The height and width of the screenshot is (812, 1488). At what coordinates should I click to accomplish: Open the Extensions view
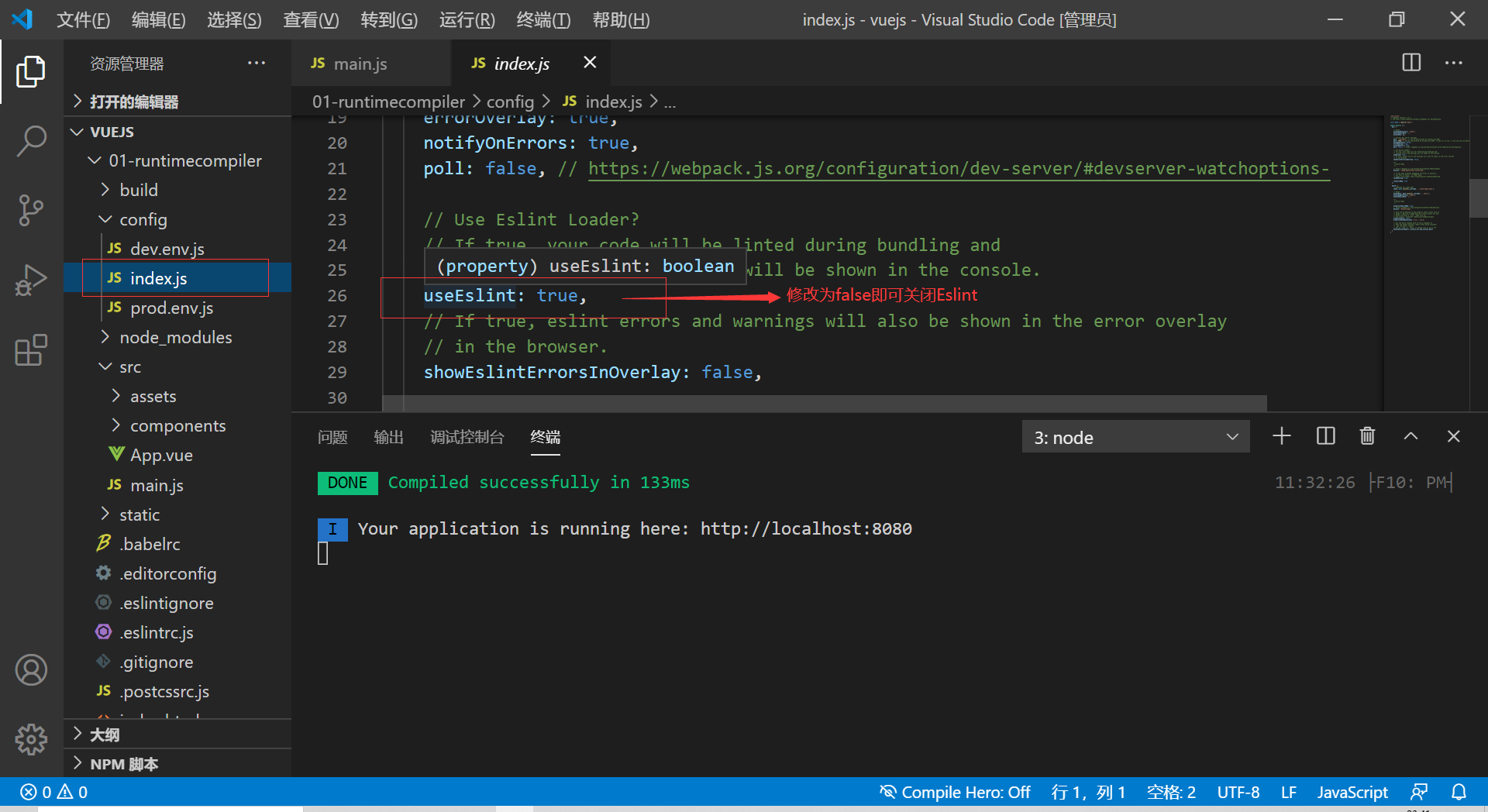click(x=31, y=350)
